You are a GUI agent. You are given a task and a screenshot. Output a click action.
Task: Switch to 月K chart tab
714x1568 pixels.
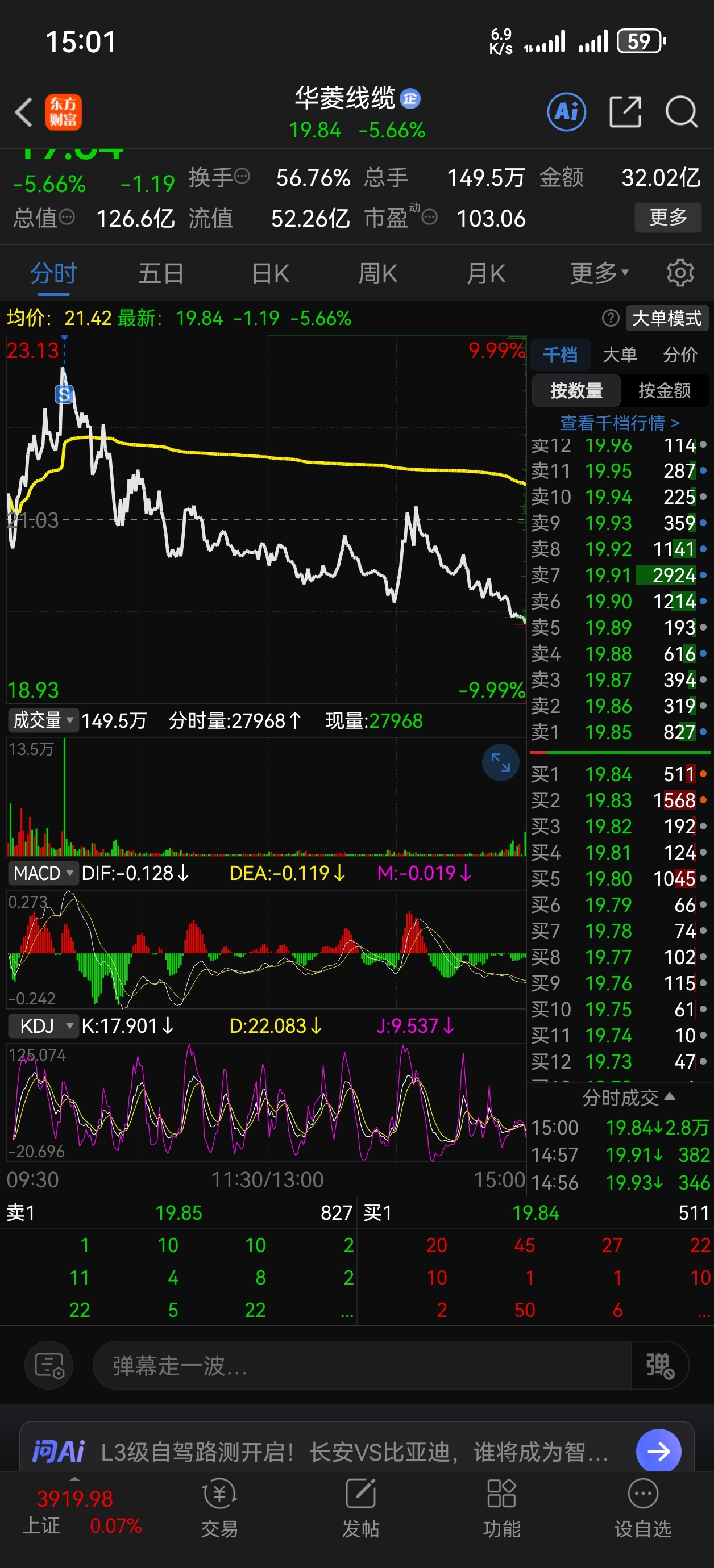(485, 273)
